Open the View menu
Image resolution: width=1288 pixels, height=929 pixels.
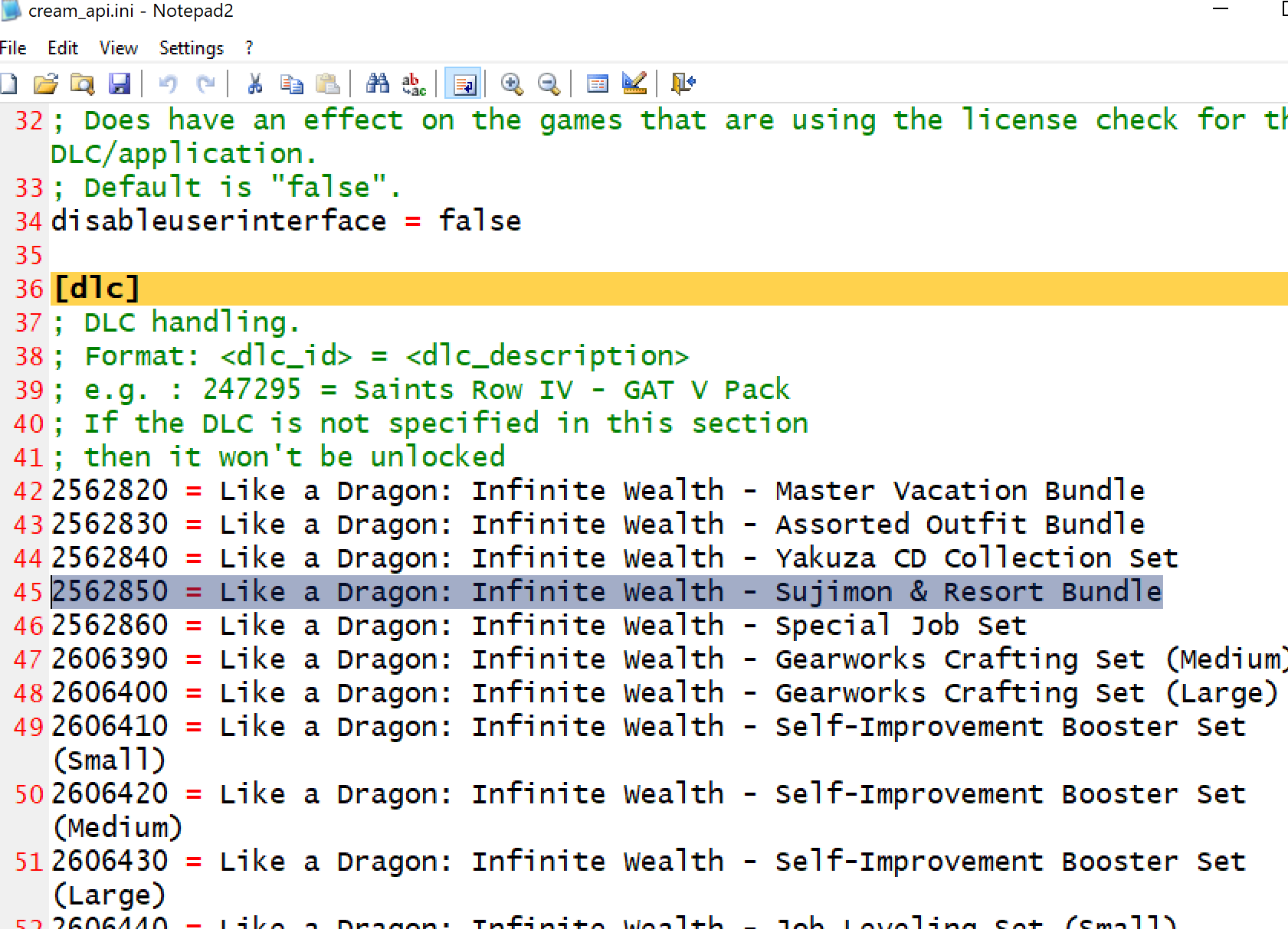(119, 48)
